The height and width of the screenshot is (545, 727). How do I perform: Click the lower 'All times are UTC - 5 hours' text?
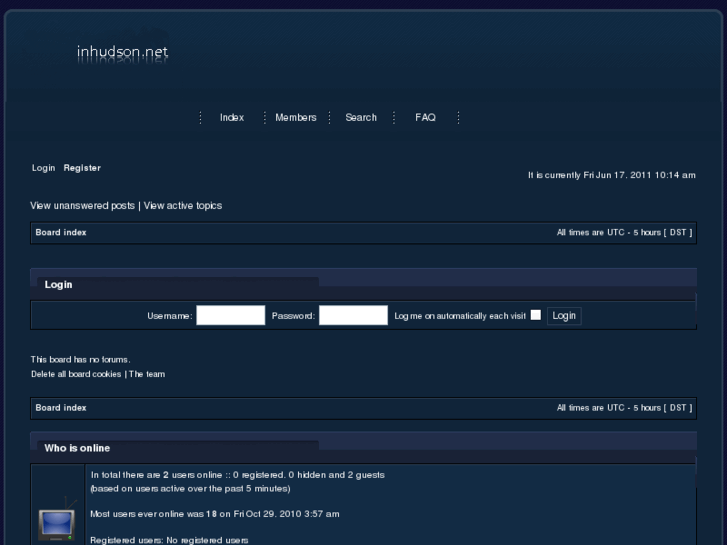(624, 408)
